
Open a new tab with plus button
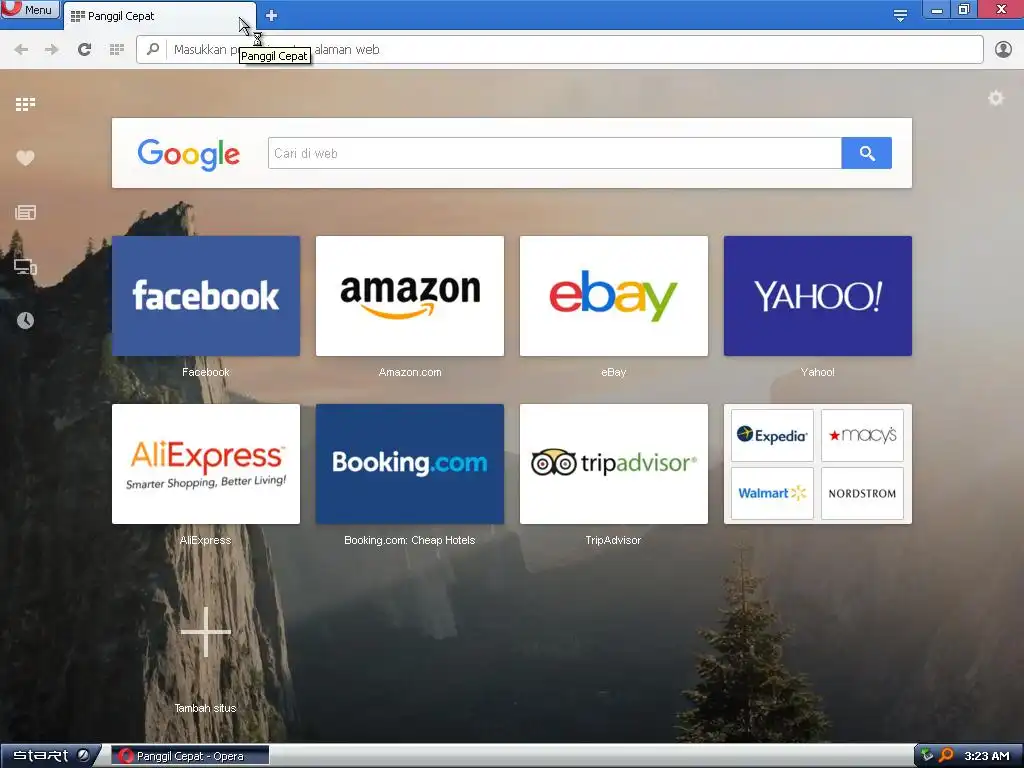(272, 15)
